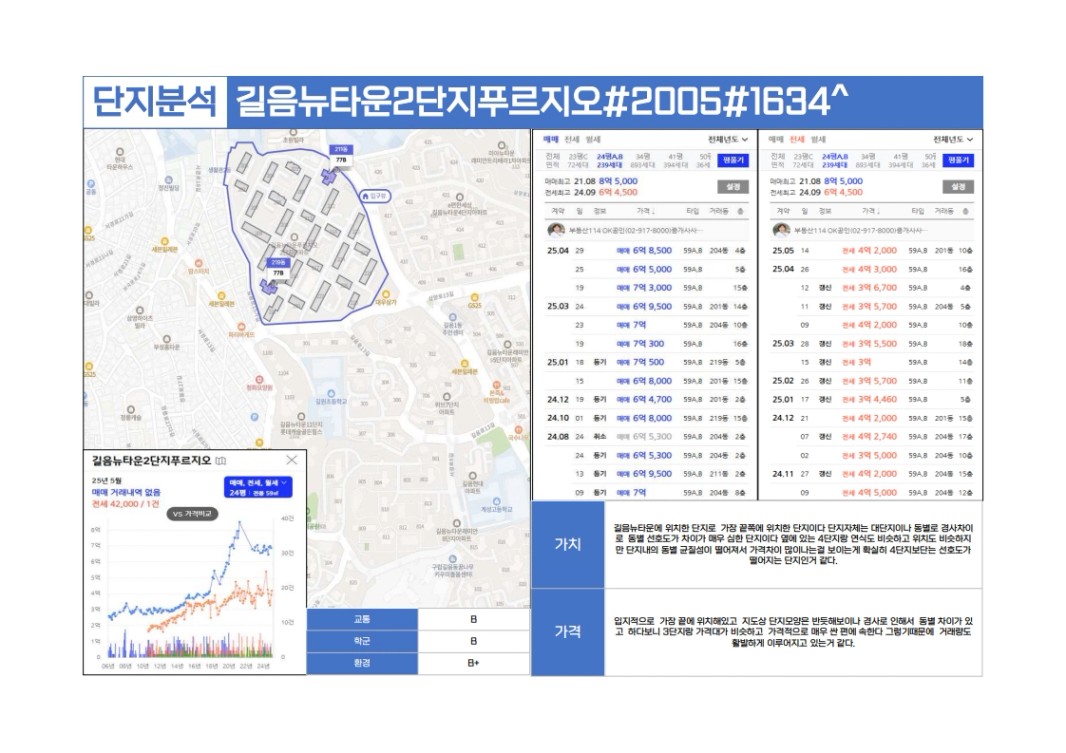Switch to 월세 tab in right price panel

coord(818,139)
